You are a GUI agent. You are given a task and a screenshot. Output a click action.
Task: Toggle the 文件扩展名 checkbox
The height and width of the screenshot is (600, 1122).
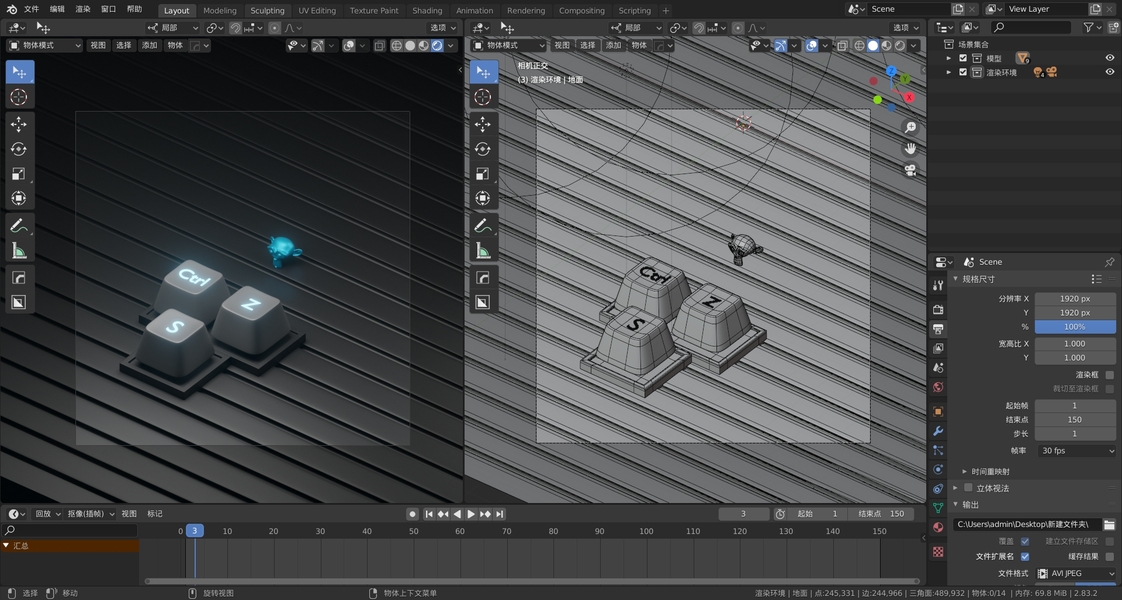tap(1025, 556)
